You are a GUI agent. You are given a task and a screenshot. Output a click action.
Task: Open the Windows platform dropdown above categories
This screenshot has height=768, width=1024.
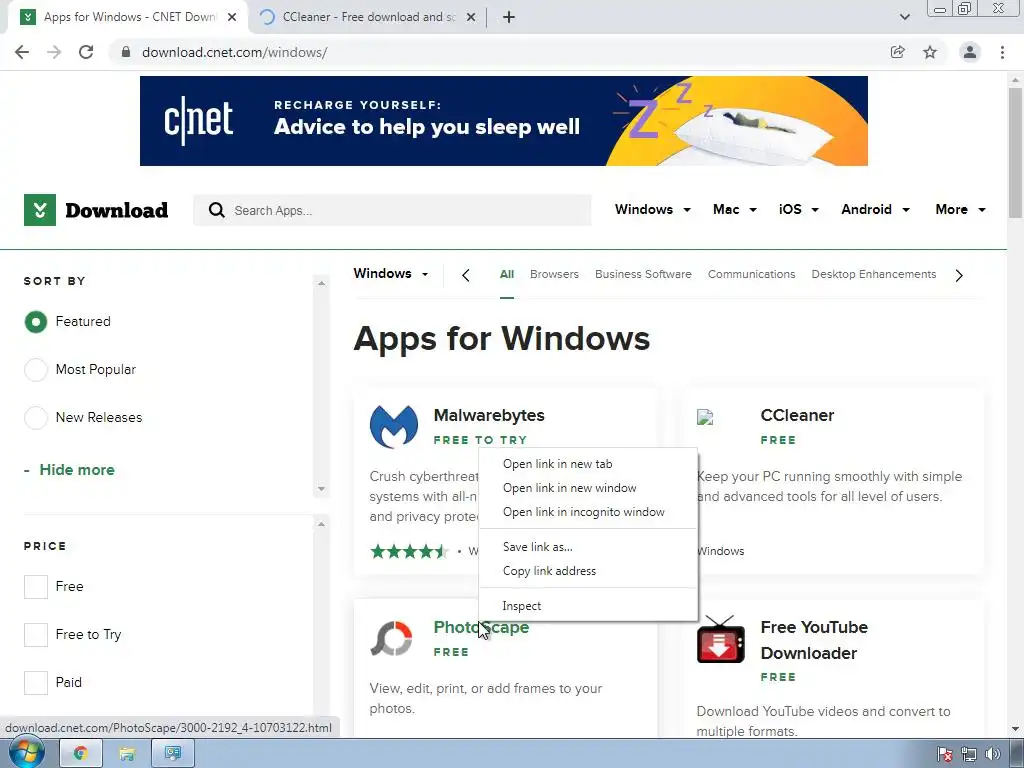(391, 274)
